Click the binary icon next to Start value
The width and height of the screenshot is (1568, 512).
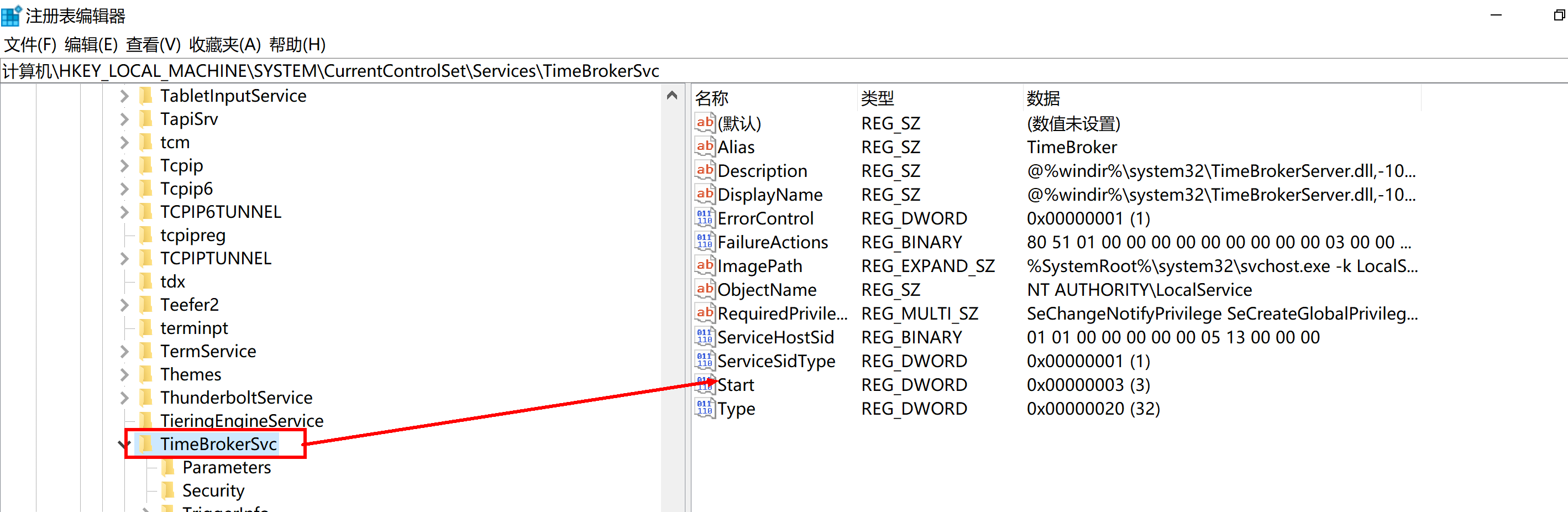(x=704, y=385)
